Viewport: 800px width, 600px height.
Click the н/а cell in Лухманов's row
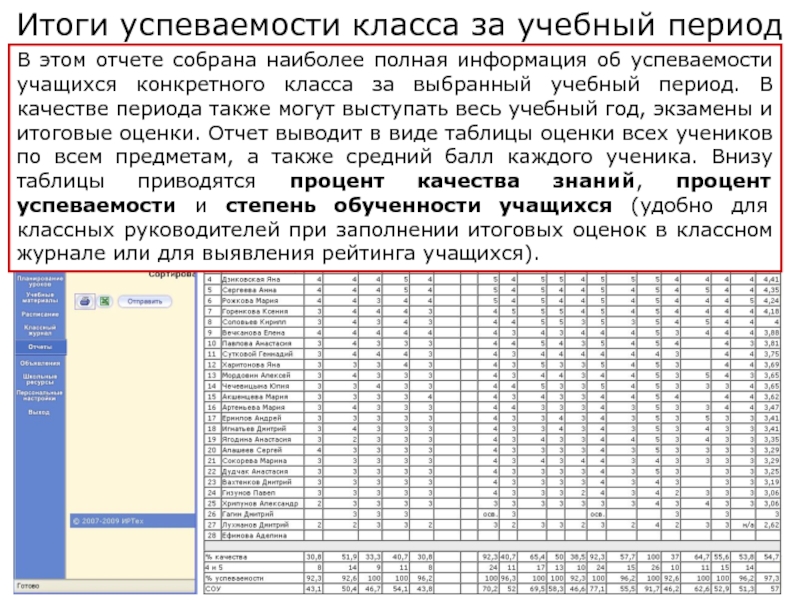pos(748,525)
